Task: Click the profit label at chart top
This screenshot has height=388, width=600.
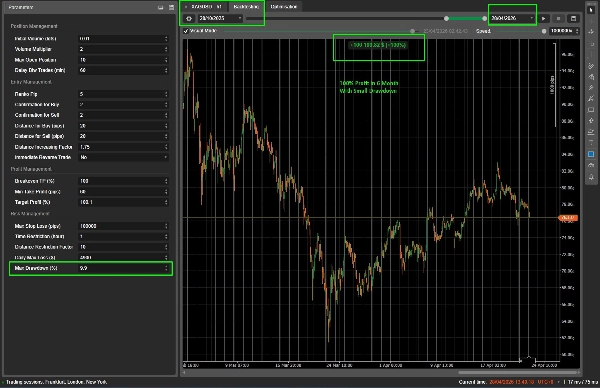Action: [x=378, y=45]
